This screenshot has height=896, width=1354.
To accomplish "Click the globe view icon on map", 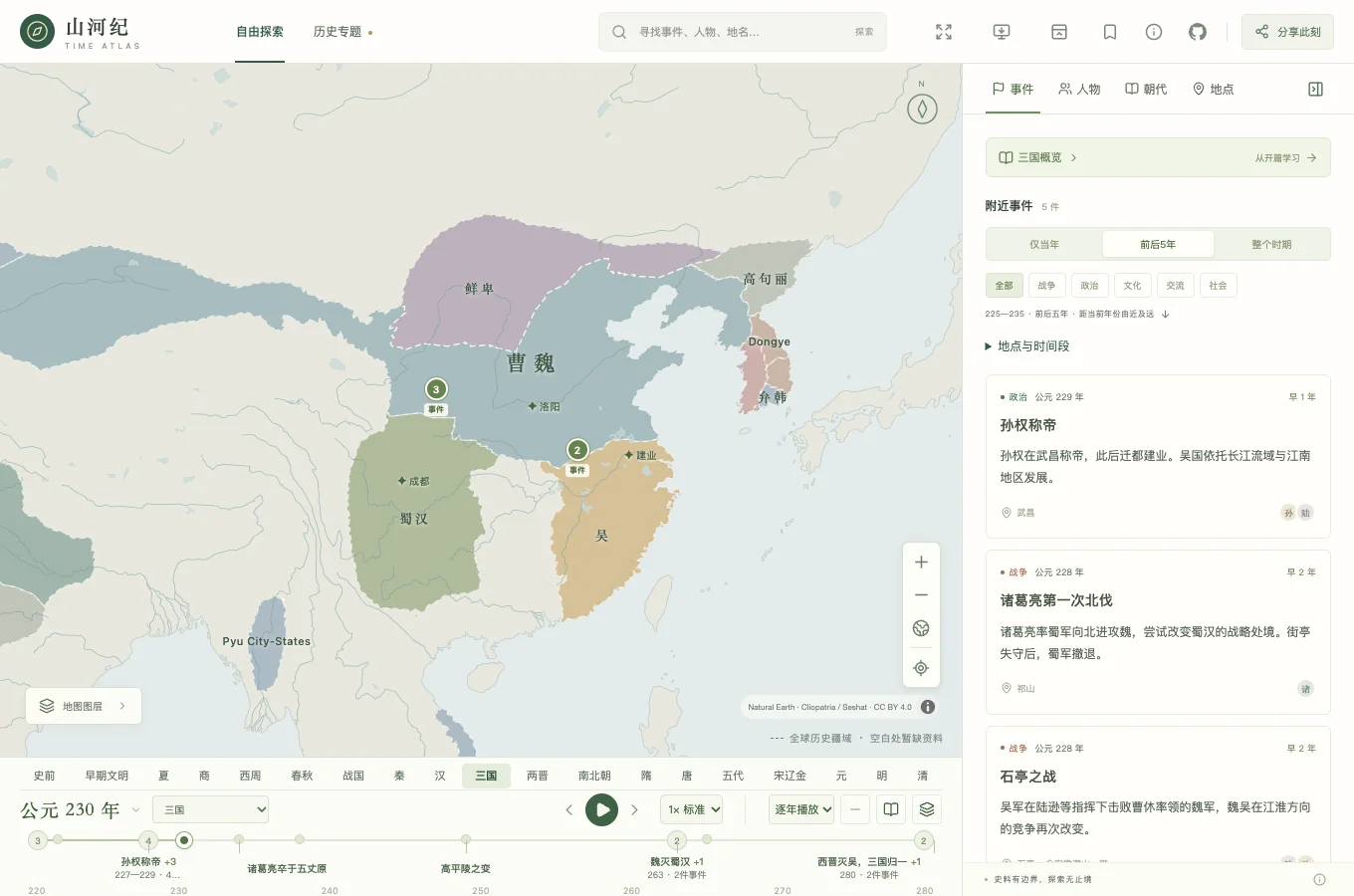I will tap(921, 628).
